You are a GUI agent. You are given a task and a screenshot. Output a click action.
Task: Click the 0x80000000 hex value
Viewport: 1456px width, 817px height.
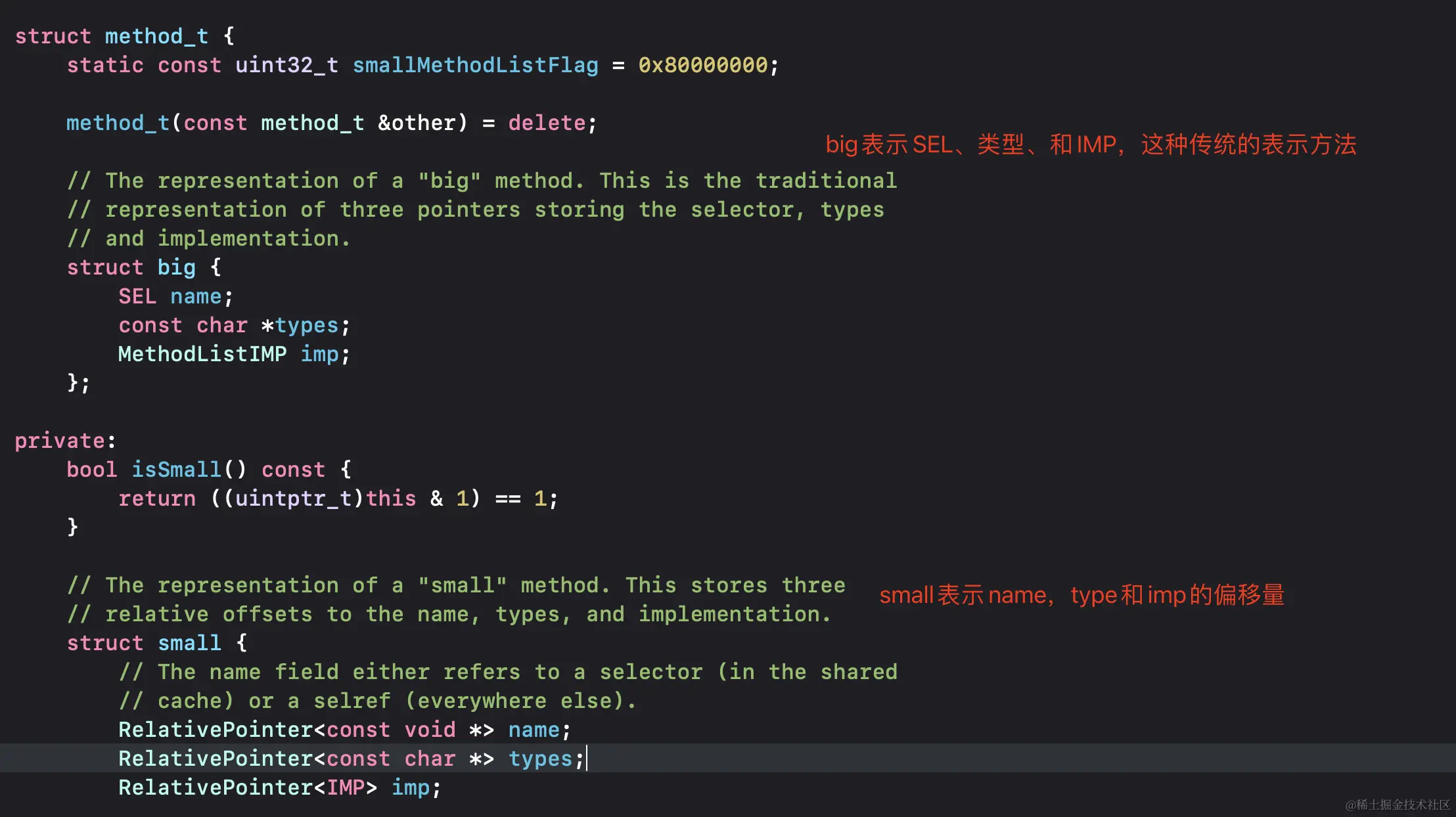[702, 65]
